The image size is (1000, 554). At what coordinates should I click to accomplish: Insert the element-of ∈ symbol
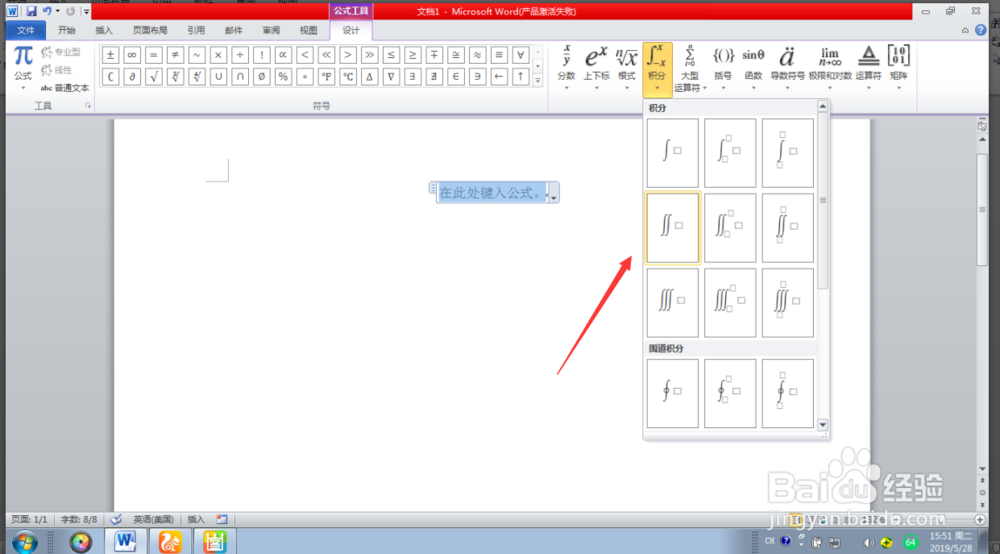tap(455, 77)
